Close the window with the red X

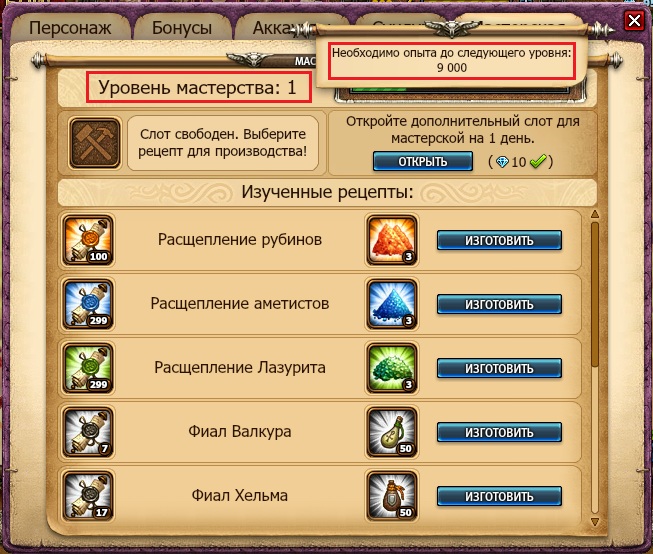pos(634,20)
